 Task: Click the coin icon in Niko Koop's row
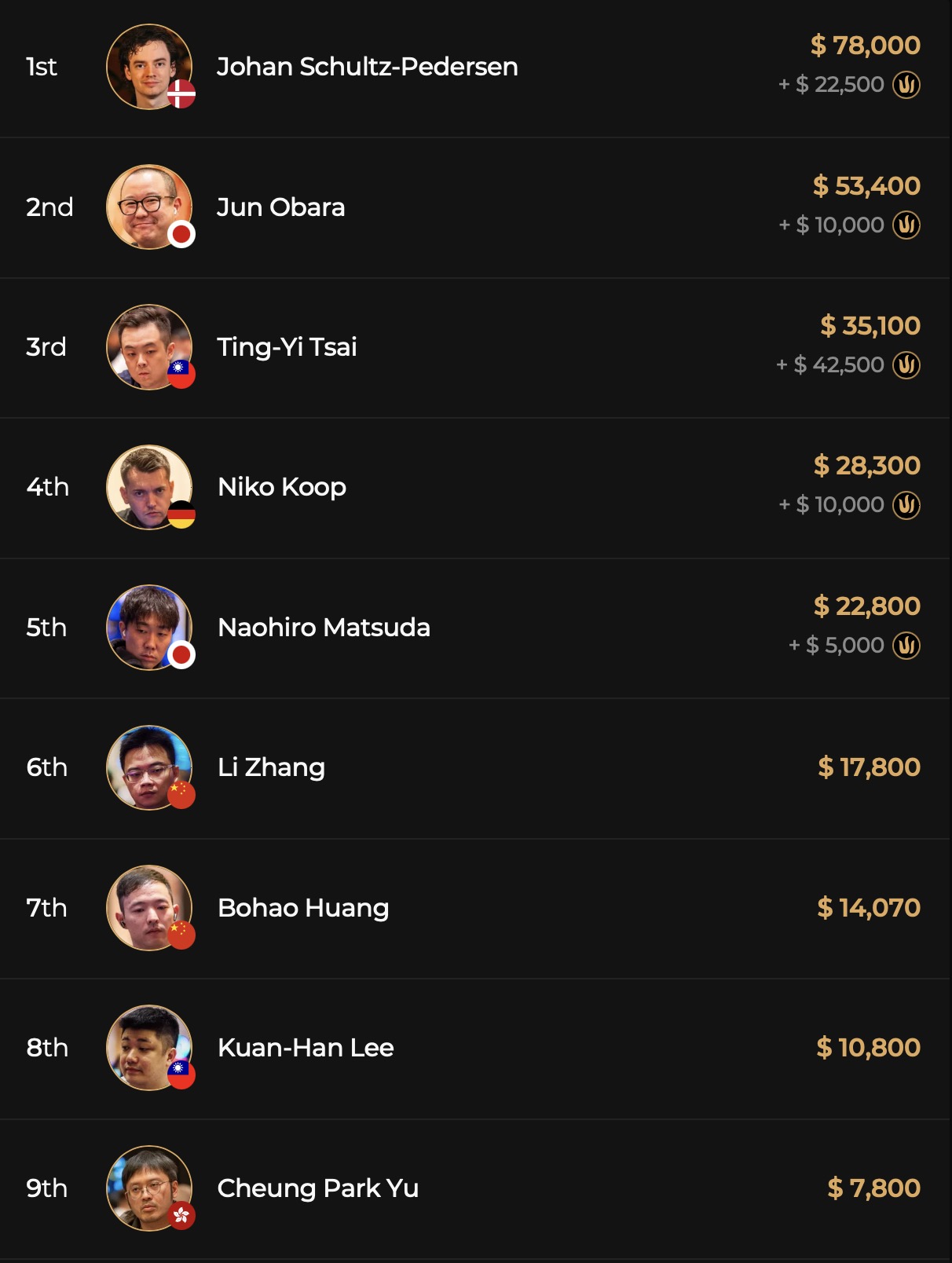click(x=906, y=505)
